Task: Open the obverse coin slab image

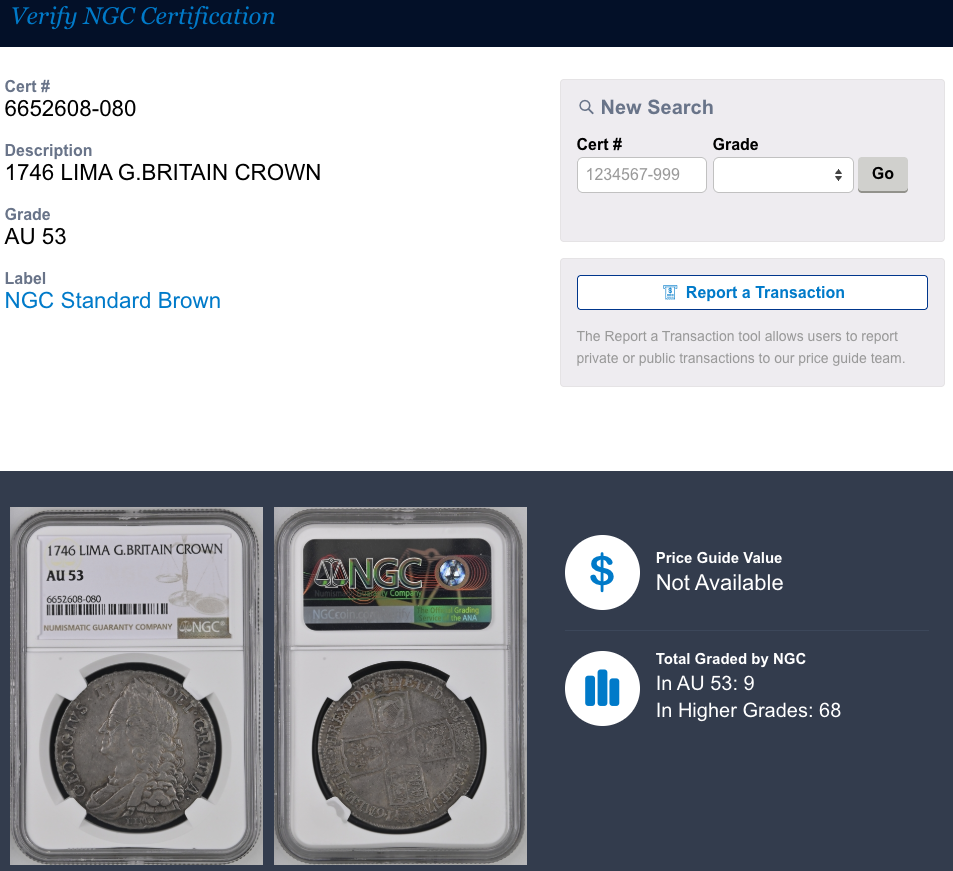Action: [x=137, y=686]
